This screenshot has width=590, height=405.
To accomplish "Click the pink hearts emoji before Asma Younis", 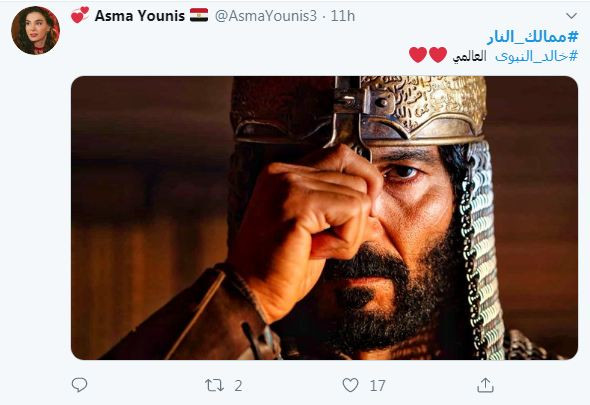I will [x=80, y=15].
